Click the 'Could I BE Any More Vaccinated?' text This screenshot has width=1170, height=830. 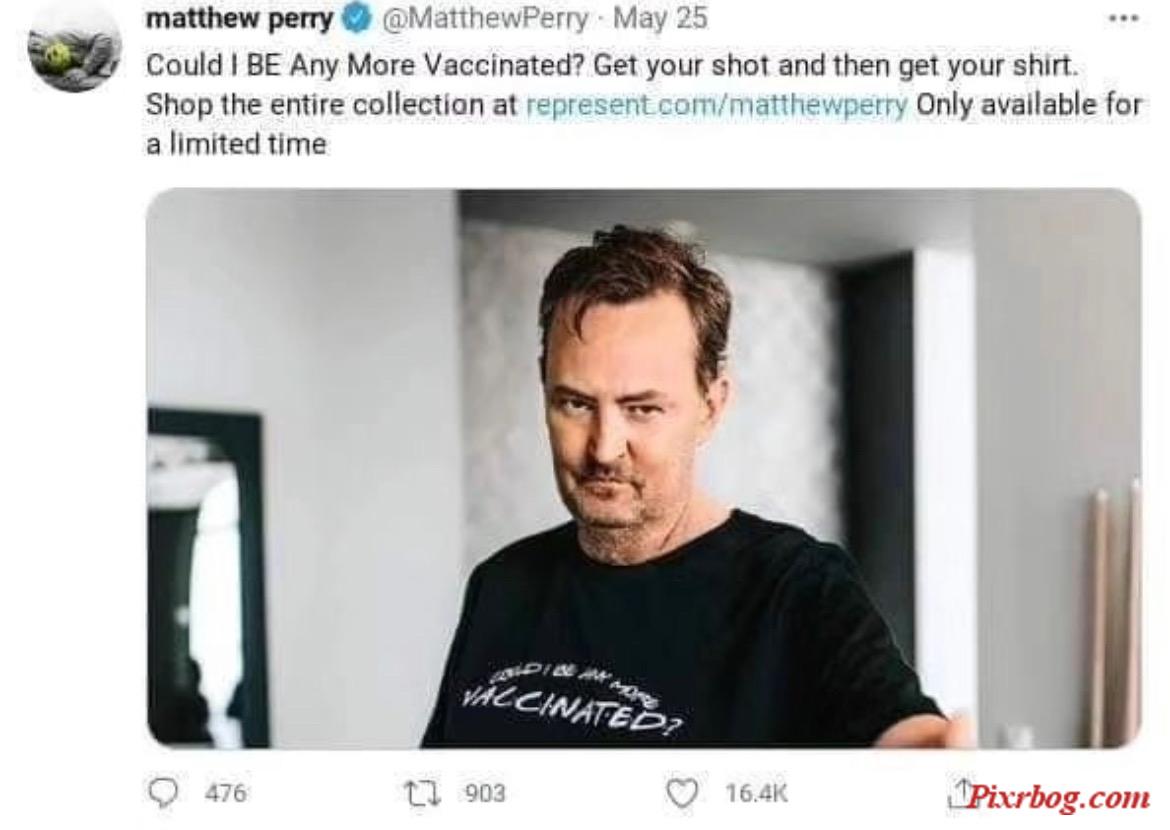(x=364, y=66)
